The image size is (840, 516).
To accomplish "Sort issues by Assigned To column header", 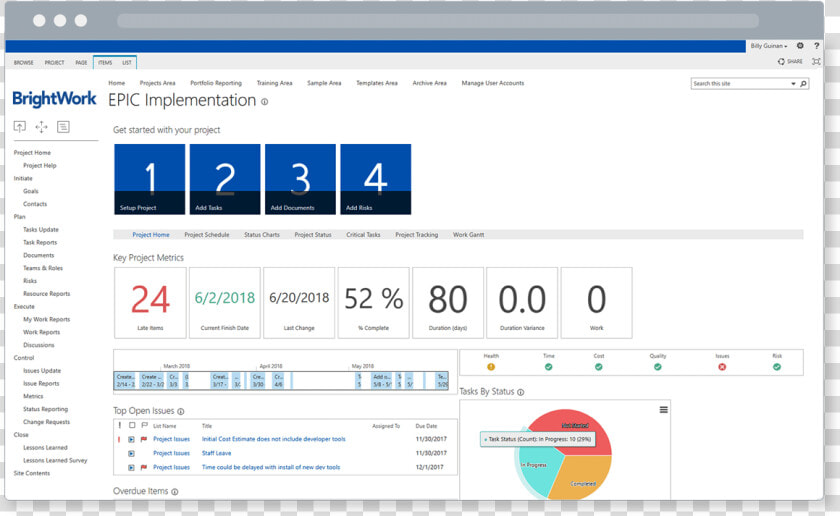I will [386, 426].
